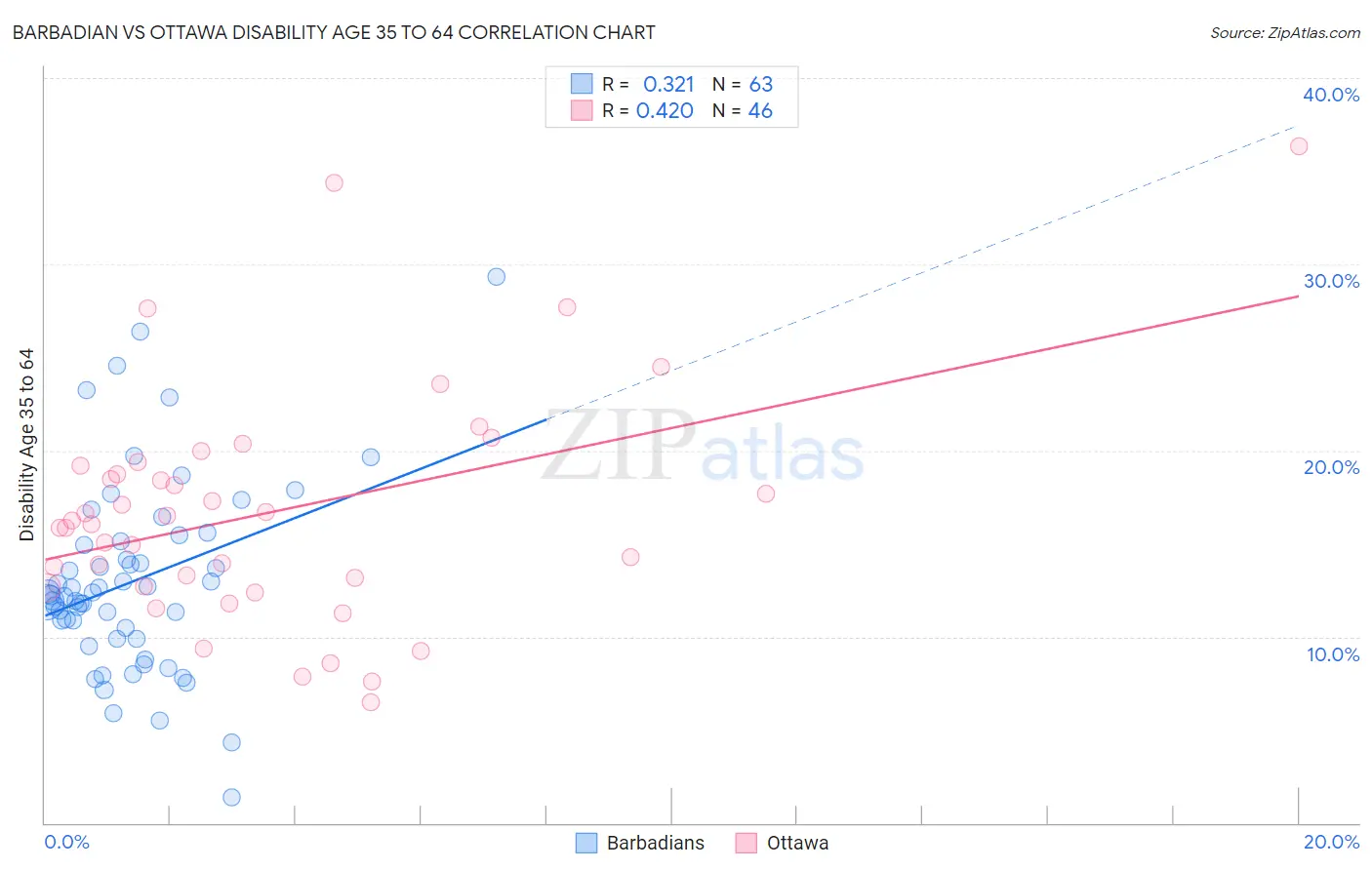
Task: Select the 0.420 correlation value
Action: coord(665,110)
